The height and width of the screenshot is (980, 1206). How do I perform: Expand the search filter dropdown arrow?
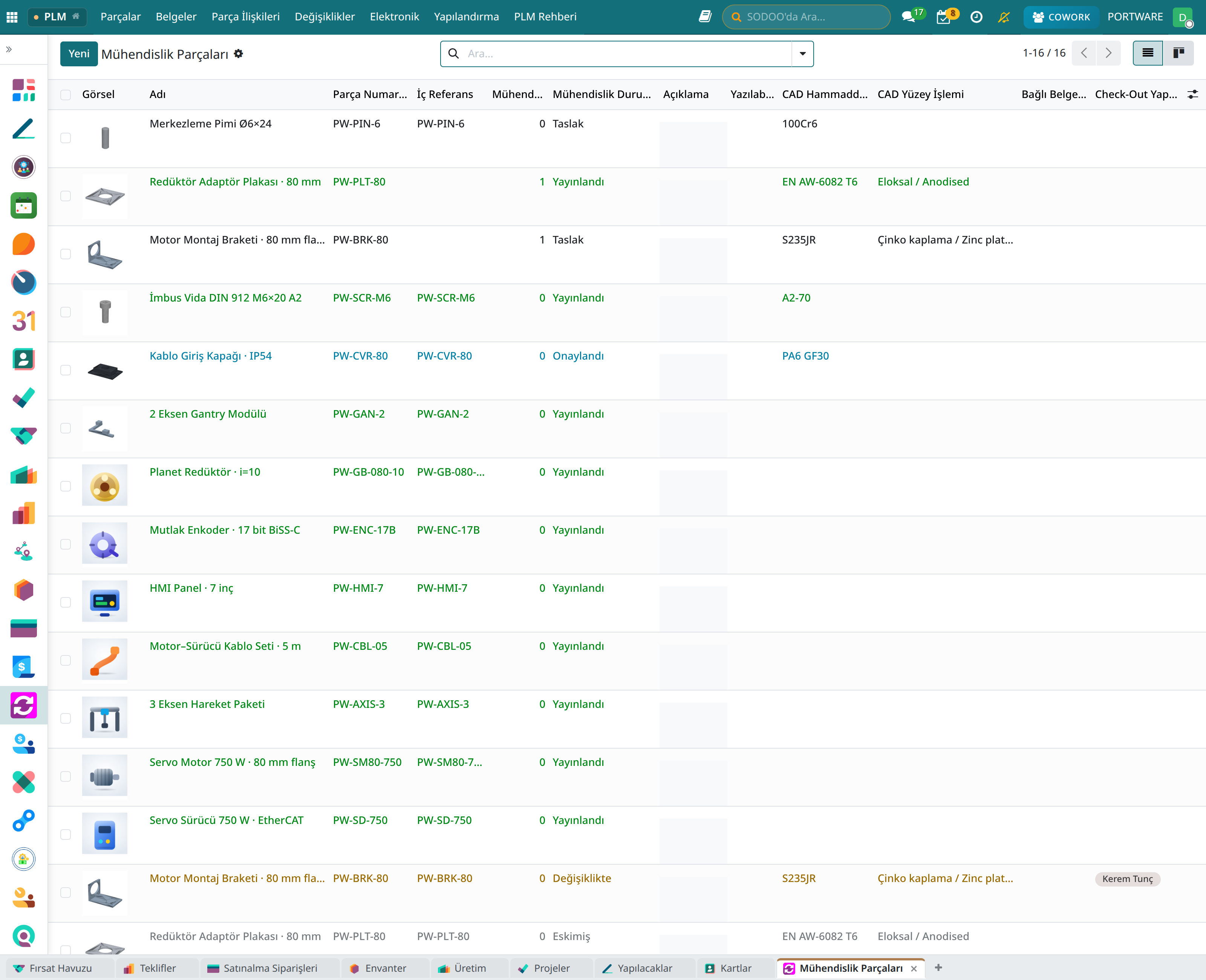pyautogui.click(x=802, y=54)
